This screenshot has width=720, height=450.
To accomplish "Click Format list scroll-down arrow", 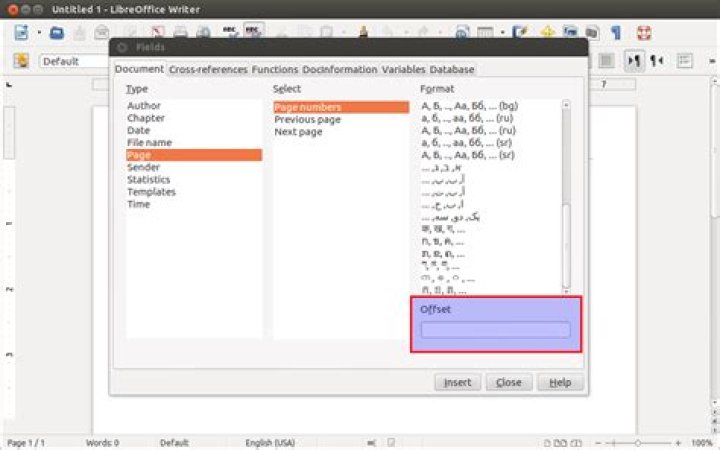I will (566, 291).
